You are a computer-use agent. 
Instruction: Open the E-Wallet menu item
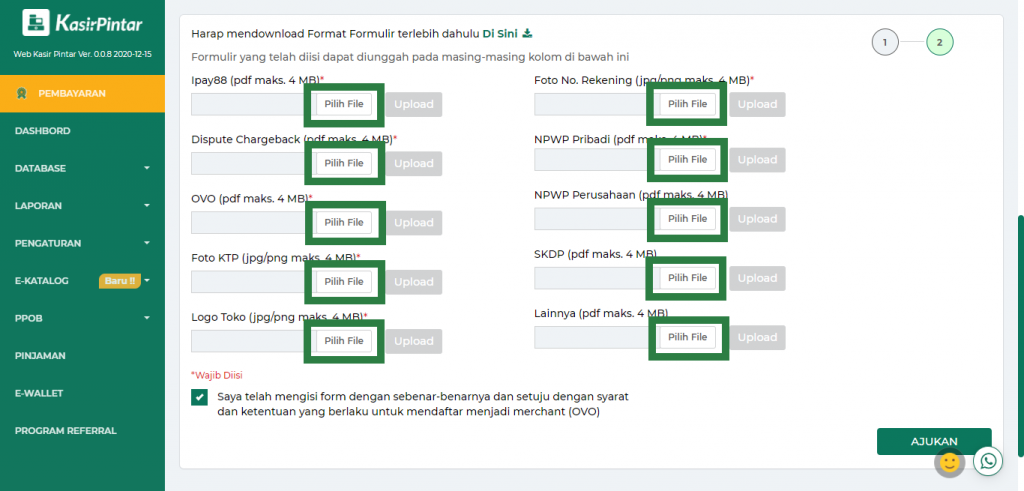click(x=38, y=393)
